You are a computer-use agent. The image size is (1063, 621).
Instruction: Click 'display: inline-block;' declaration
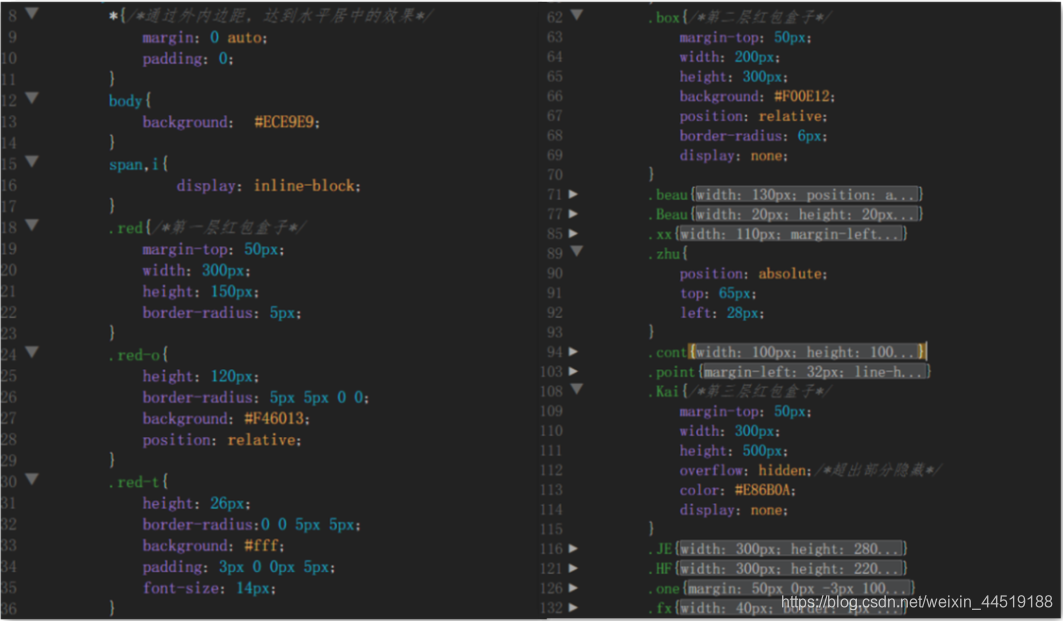coord(268,186)
